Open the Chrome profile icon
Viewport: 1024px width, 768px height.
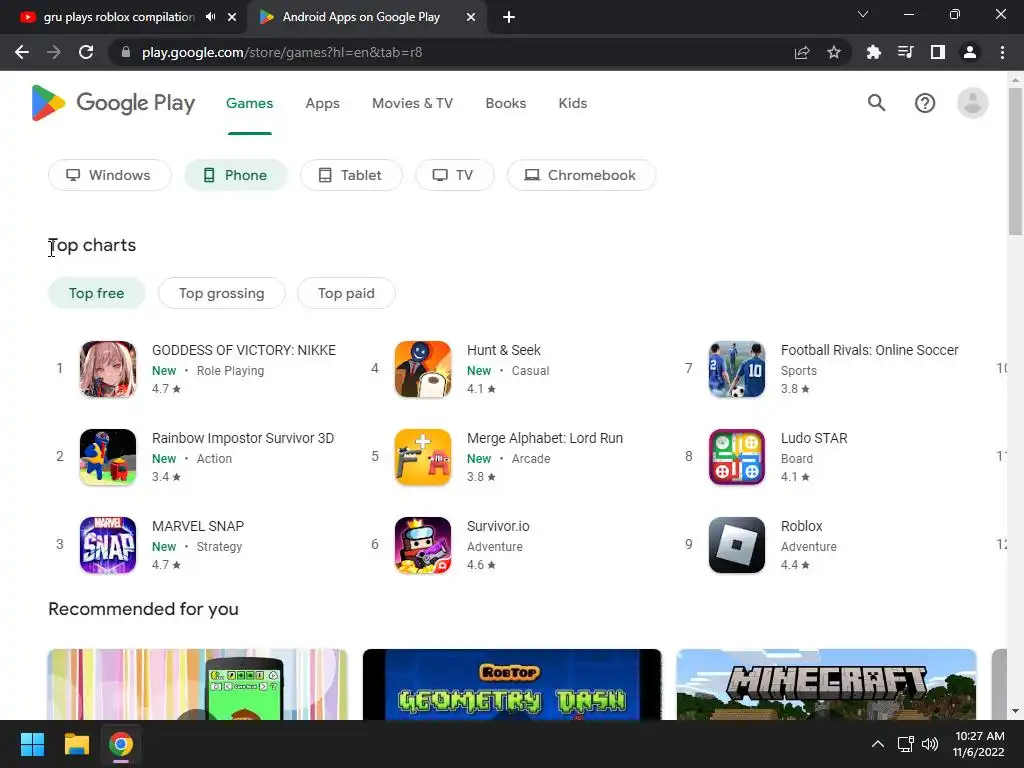click(970, 52)
